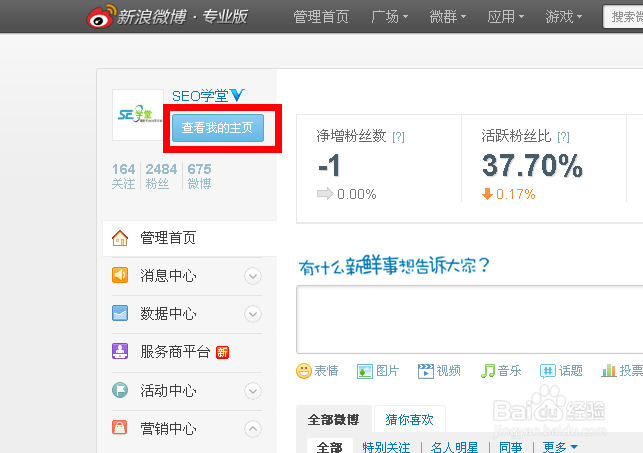Collapse the 营销中心 section chevron
The image size is (643, 453).
[253, 429]
